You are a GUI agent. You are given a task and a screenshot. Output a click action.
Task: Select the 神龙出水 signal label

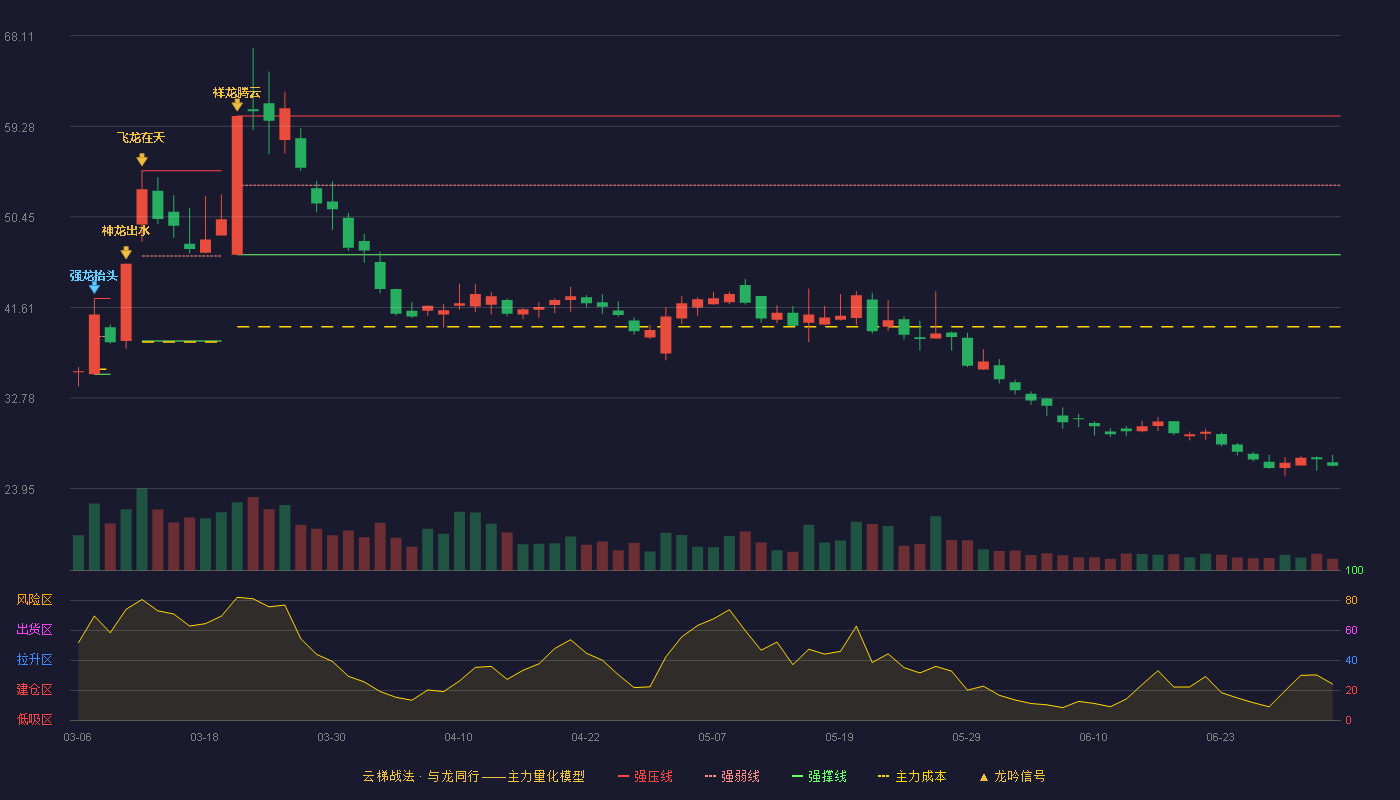point(126,231)
